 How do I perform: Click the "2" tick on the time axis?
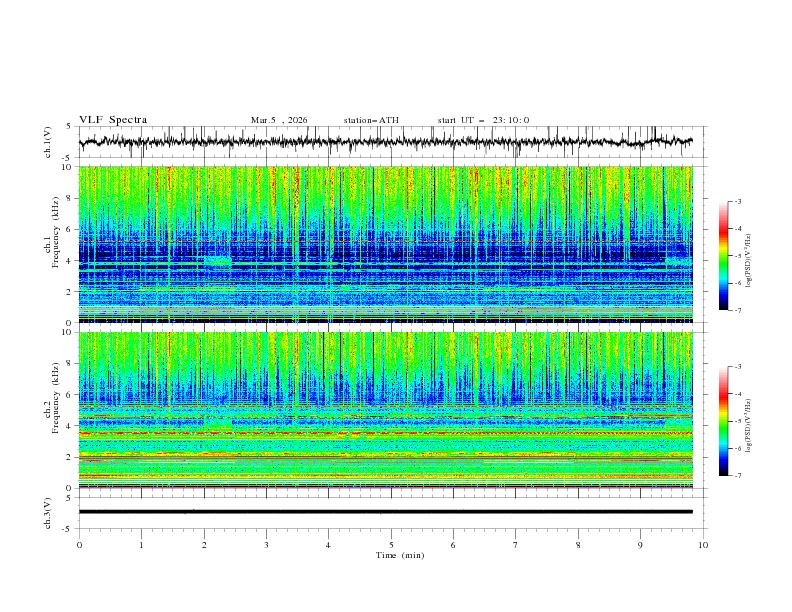204,545
